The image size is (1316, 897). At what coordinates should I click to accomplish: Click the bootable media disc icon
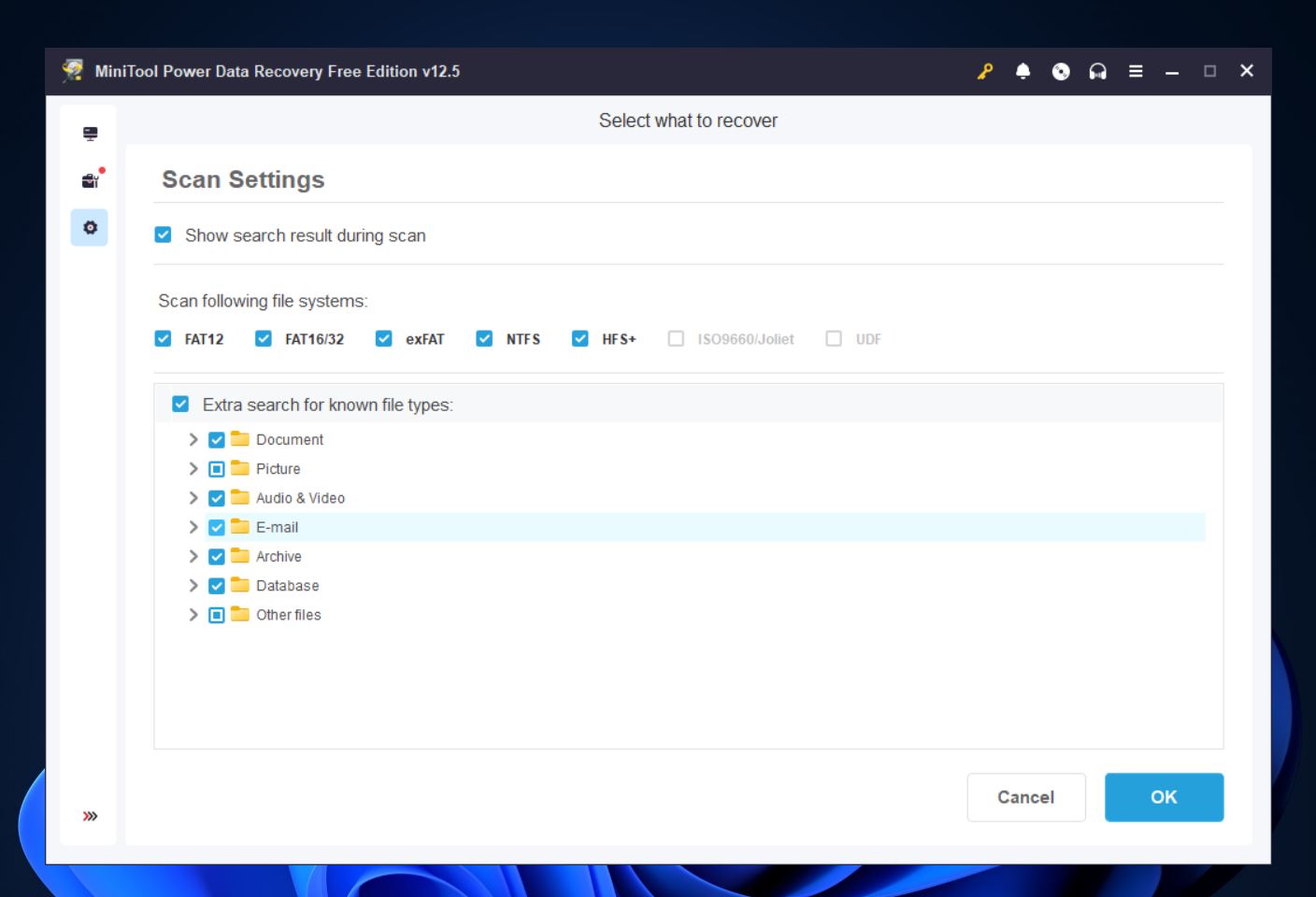(1060, 70)
